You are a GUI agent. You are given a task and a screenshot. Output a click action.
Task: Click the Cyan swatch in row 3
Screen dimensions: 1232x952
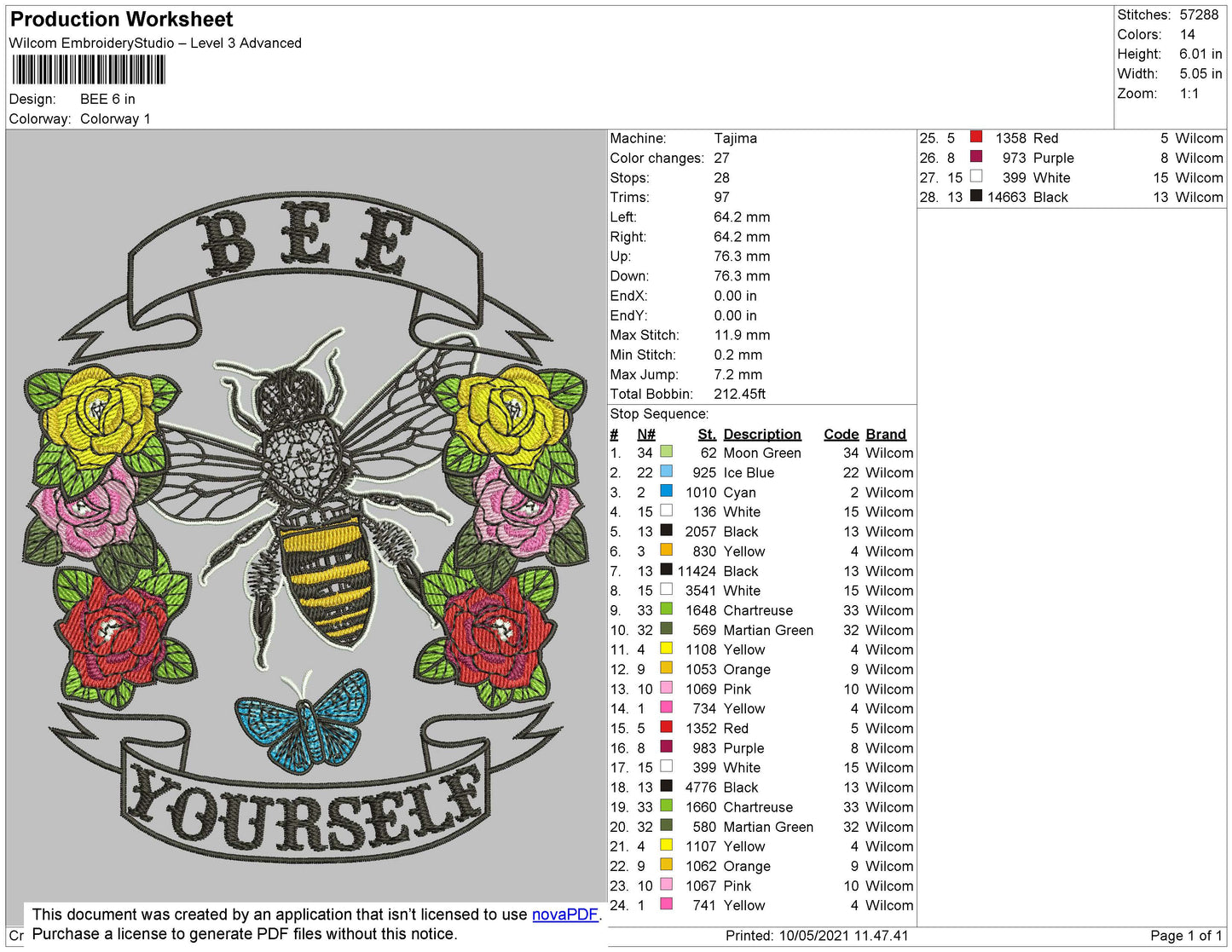click(667, 491)
